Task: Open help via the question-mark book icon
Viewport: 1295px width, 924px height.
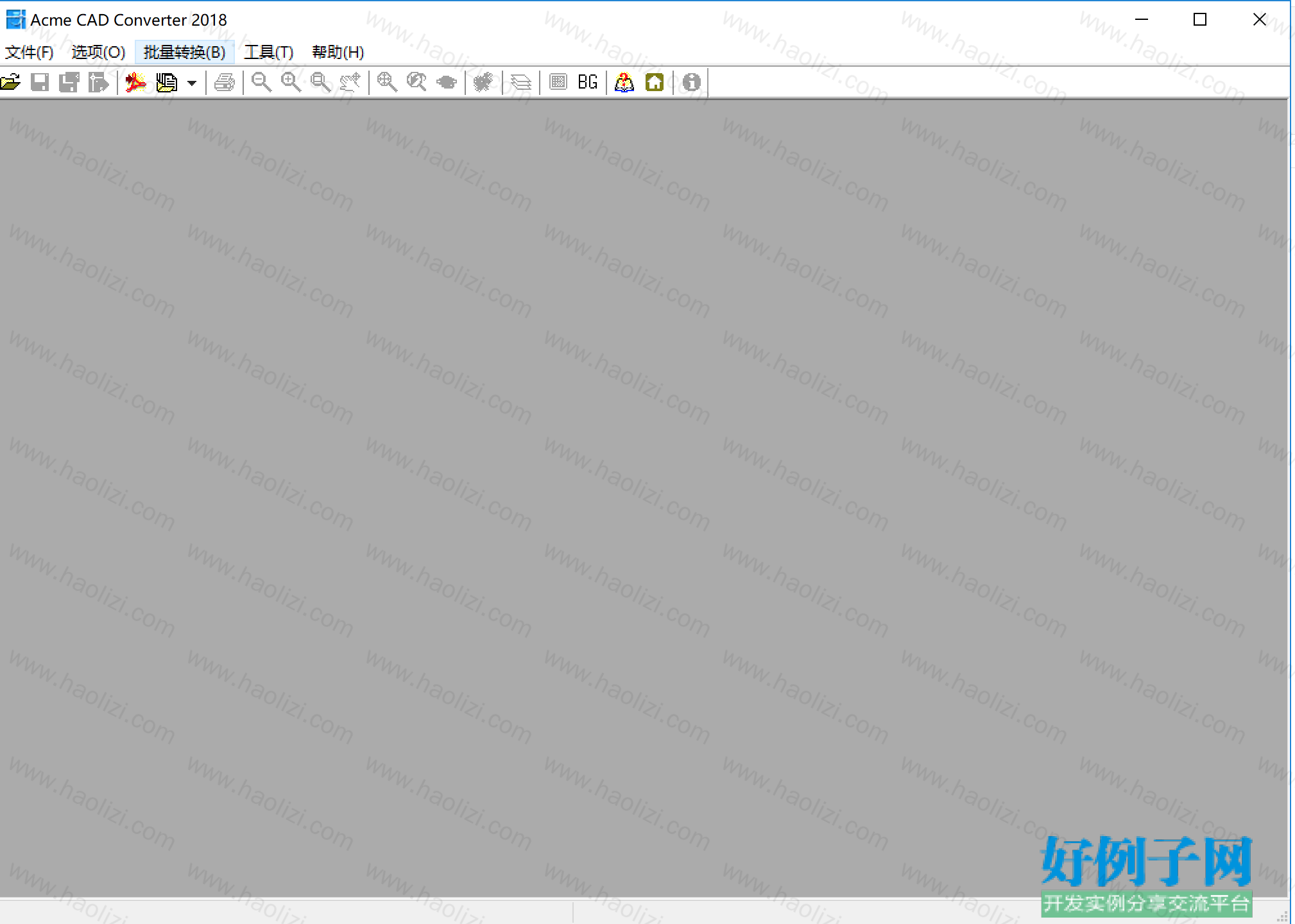Action: (624, 82)
